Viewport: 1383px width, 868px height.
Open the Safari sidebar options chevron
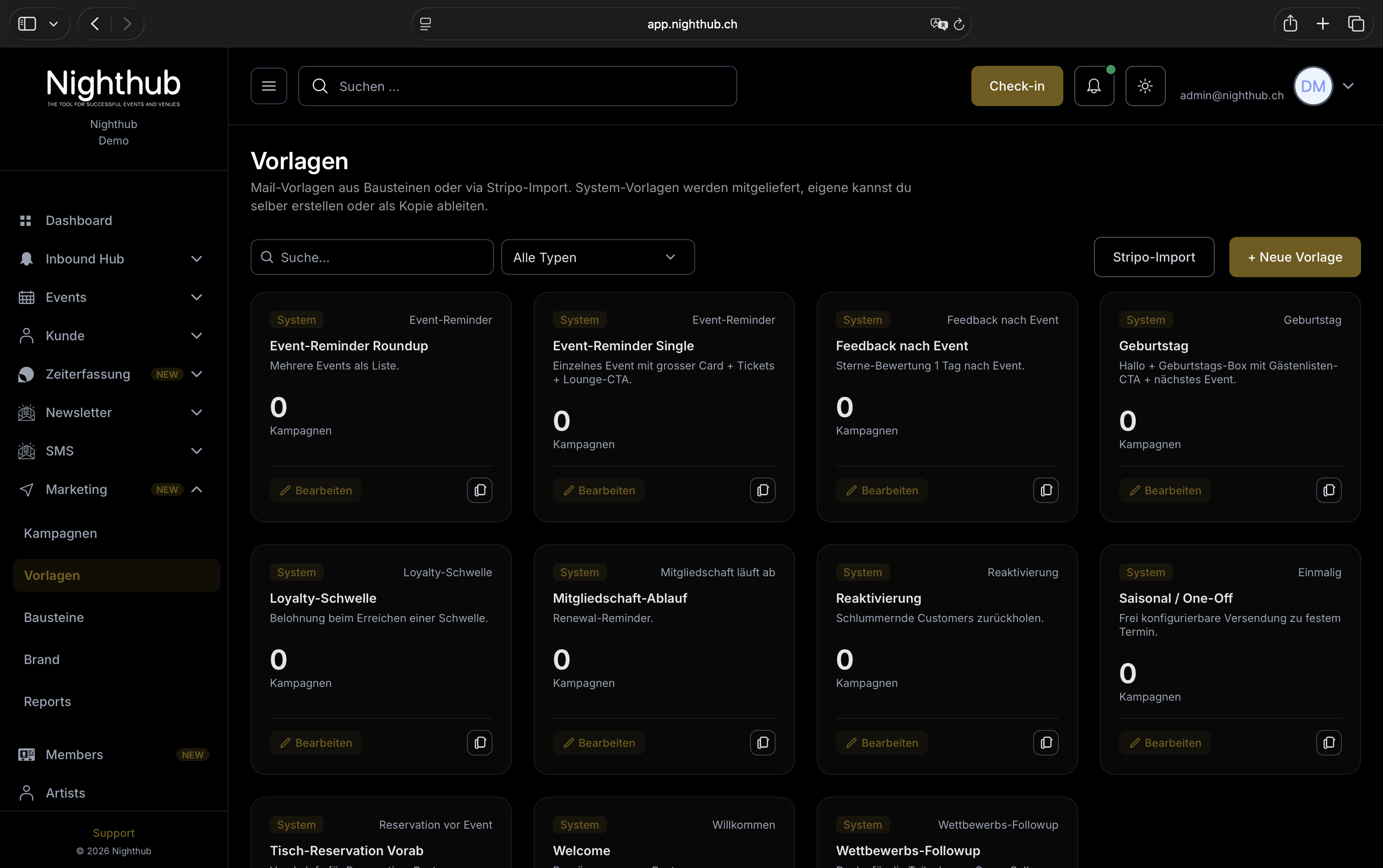coord(54,24)
